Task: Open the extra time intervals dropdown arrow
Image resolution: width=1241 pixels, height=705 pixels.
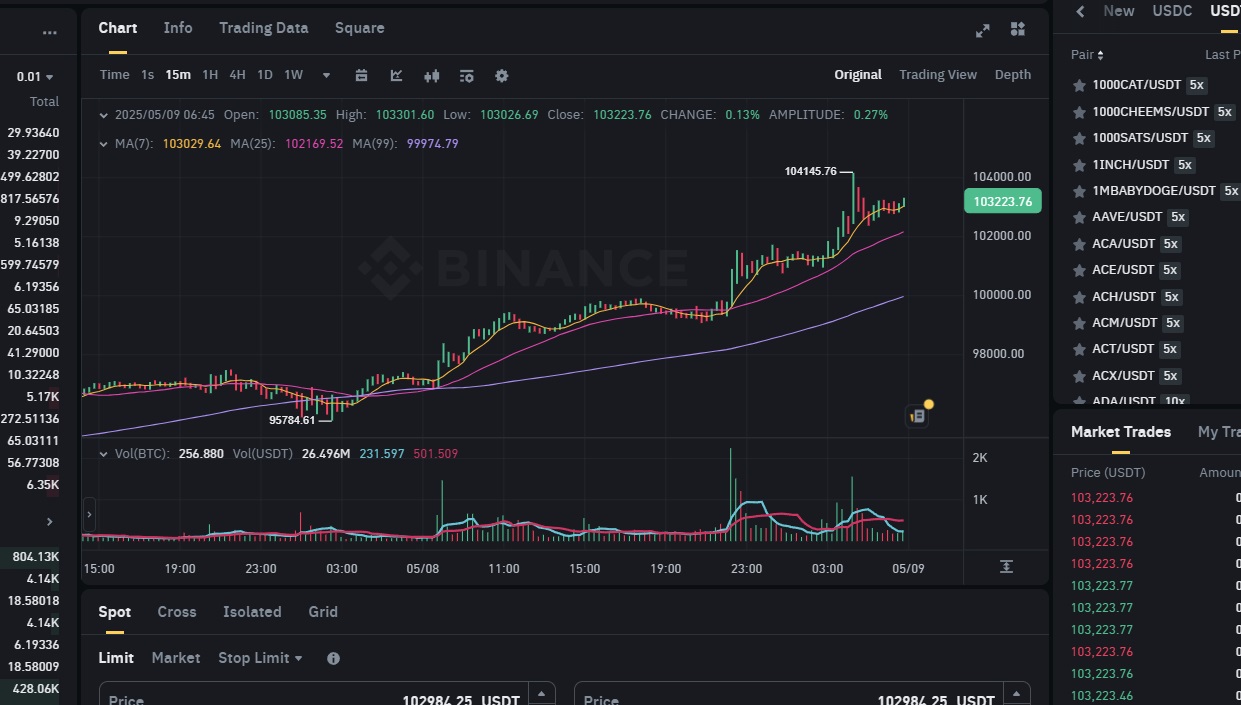Action: [x=326, y=75]
